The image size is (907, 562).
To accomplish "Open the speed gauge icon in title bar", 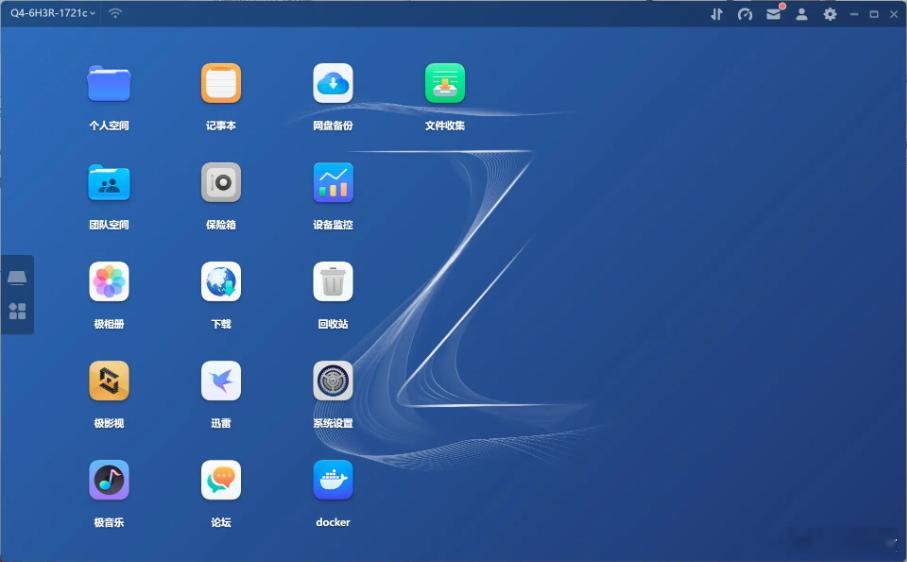I will (745, 14).
